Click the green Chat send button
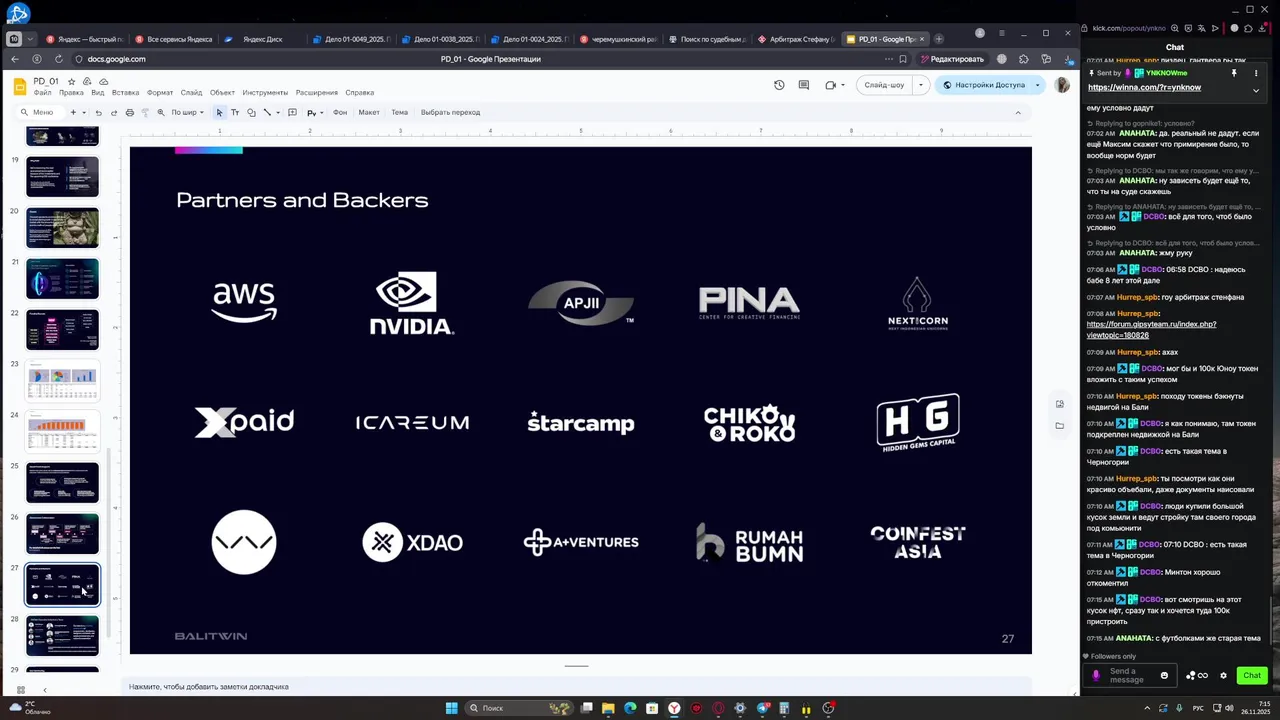Viewport: 1280px width, 720px height. coord(1251,675)
